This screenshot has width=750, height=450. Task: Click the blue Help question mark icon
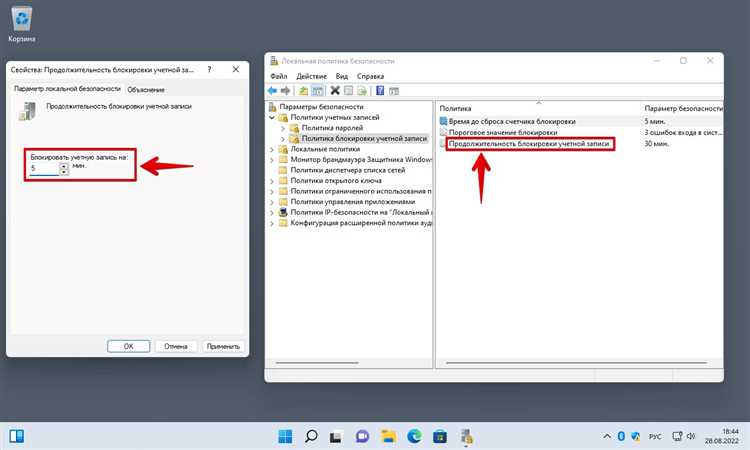(x=380, y=90)
